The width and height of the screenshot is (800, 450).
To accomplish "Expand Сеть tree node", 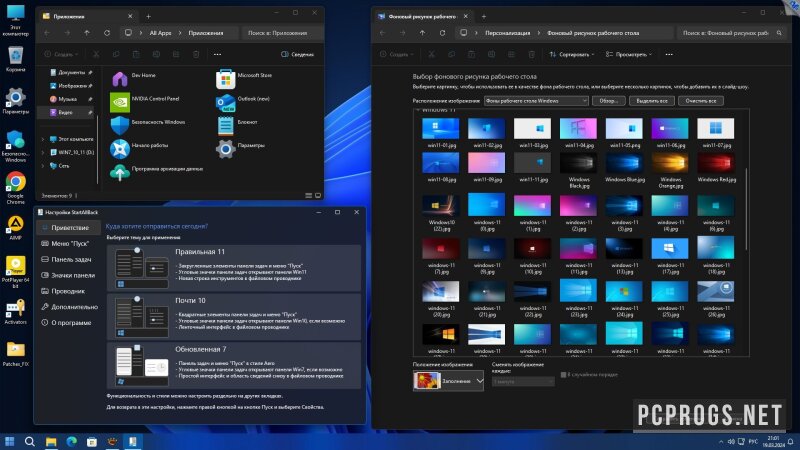I will (x=43, y=165).
